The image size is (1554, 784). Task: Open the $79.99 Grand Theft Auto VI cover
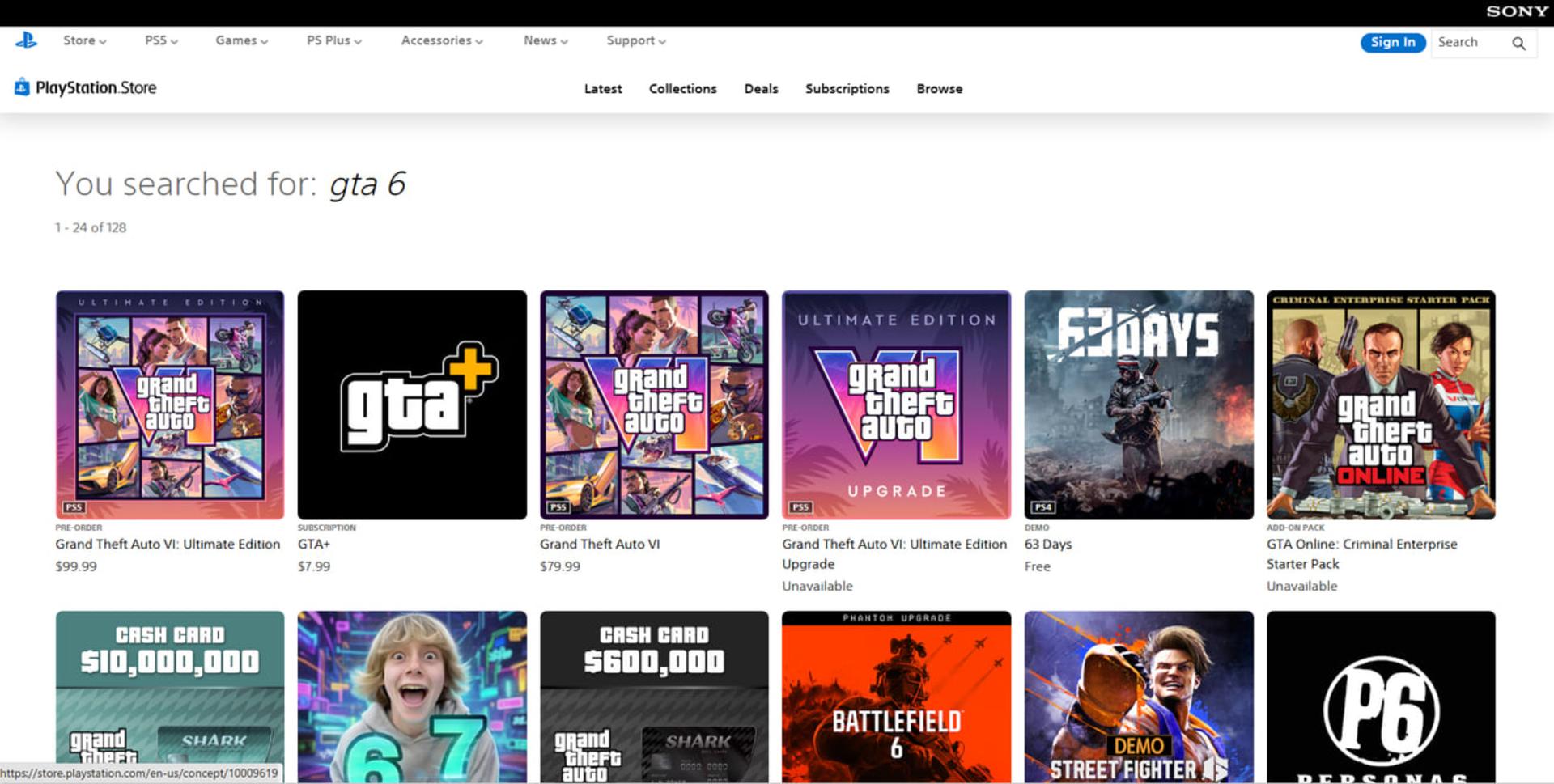click(654, 405)
